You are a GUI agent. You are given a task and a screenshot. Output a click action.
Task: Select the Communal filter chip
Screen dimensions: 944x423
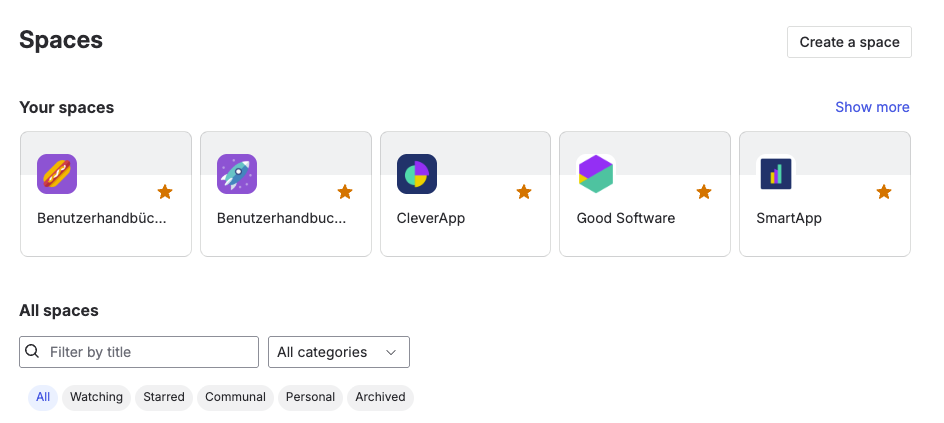point(235,397)
